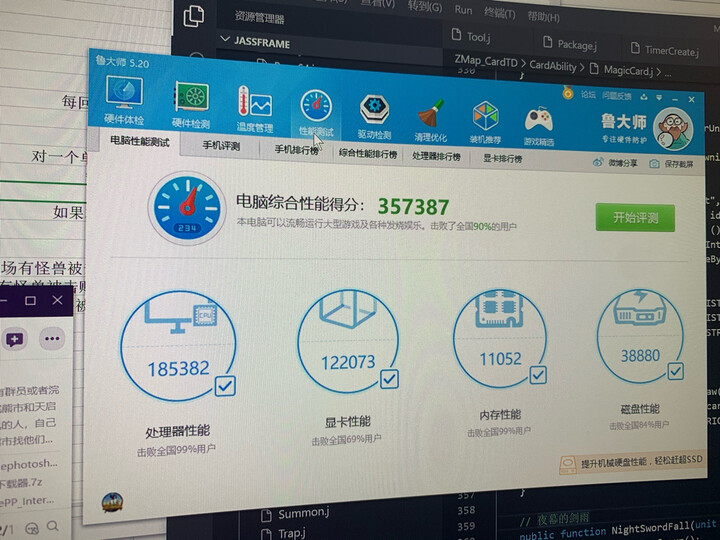Click the chat-plus icon in purple window
The width and height of the screenshot is (720, 540).
pyautogui.click(x=14, y=339)
